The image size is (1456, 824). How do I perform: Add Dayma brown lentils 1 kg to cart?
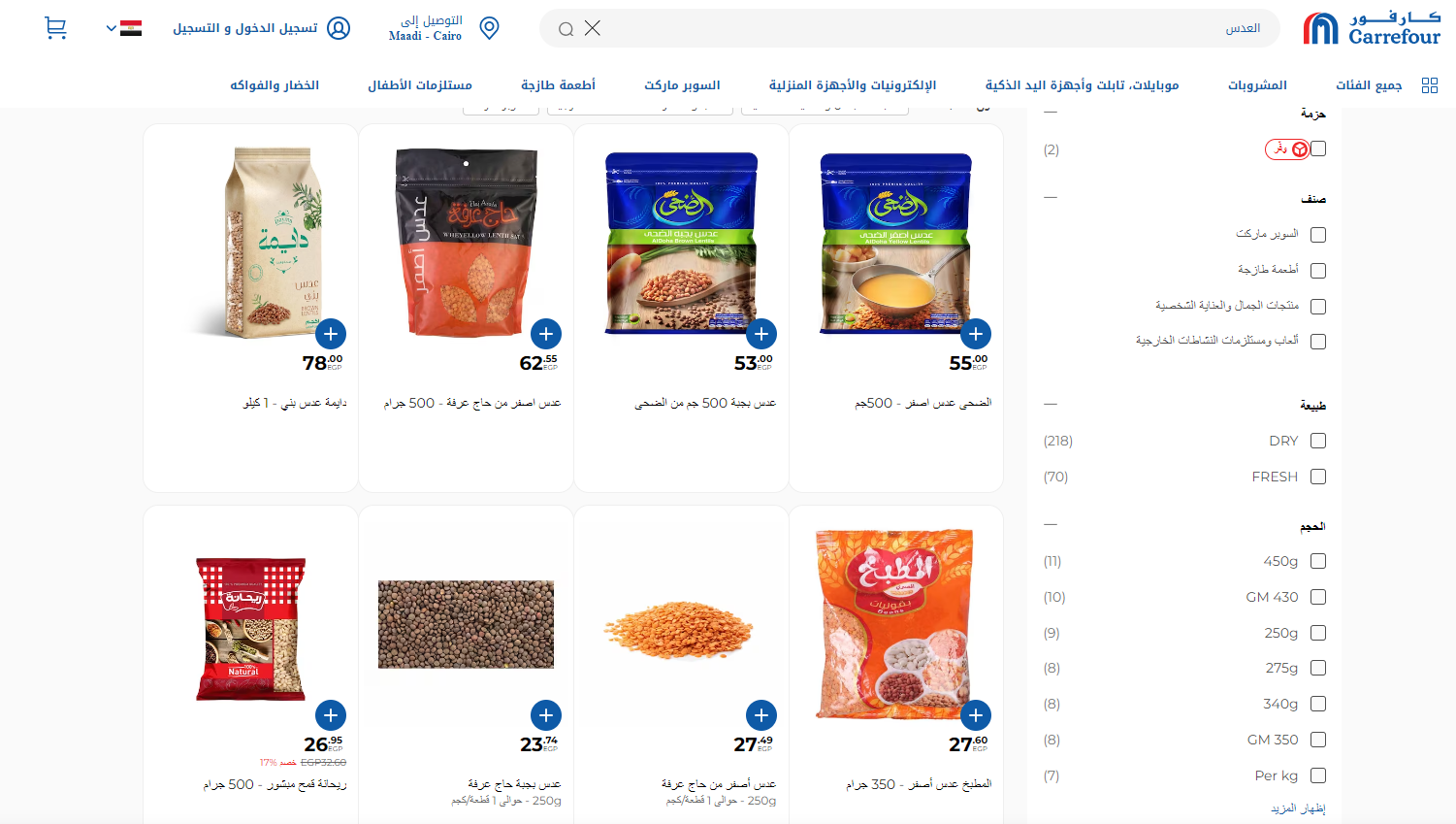point(331,334)
